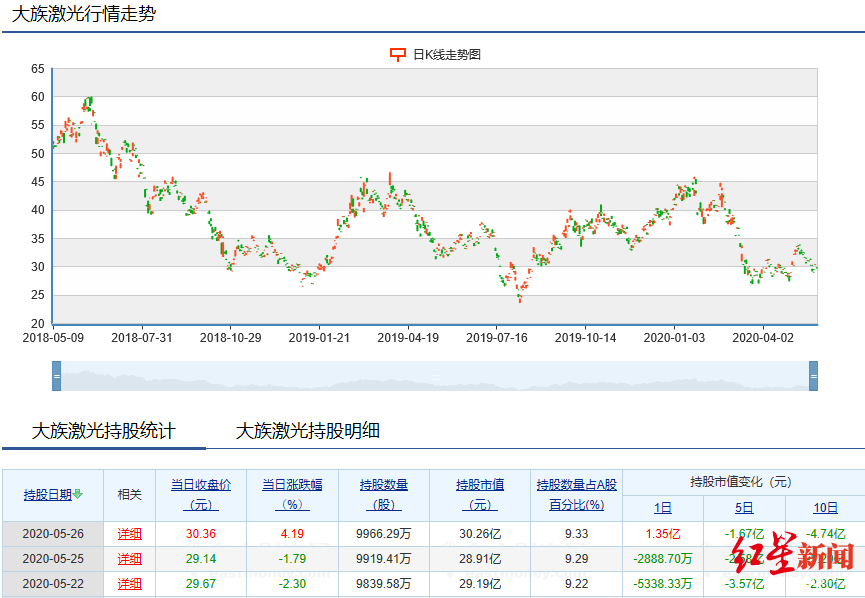
Task: Click the green sort arrow next to 持股日期
Action: pos(78,494)
